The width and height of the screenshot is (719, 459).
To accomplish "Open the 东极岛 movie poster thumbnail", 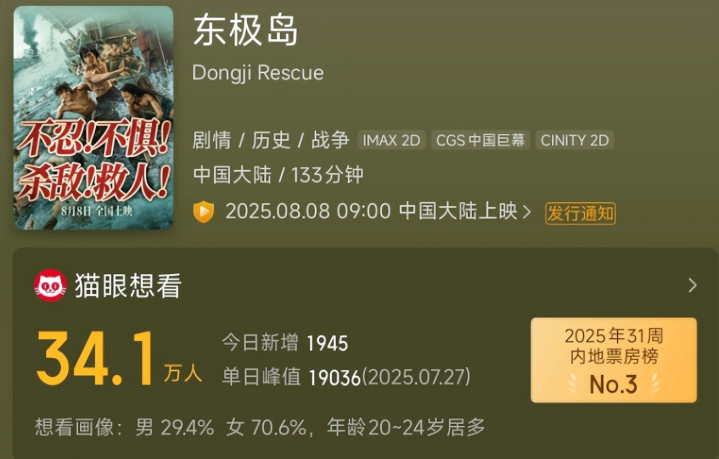I will point(94,118).
